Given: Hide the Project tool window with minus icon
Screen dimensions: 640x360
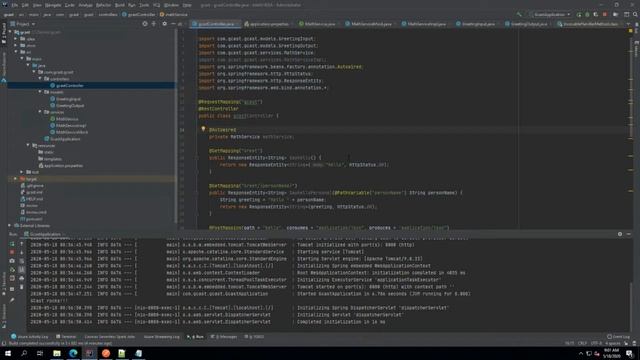Looking at the screenshot, I should point(173,24).
